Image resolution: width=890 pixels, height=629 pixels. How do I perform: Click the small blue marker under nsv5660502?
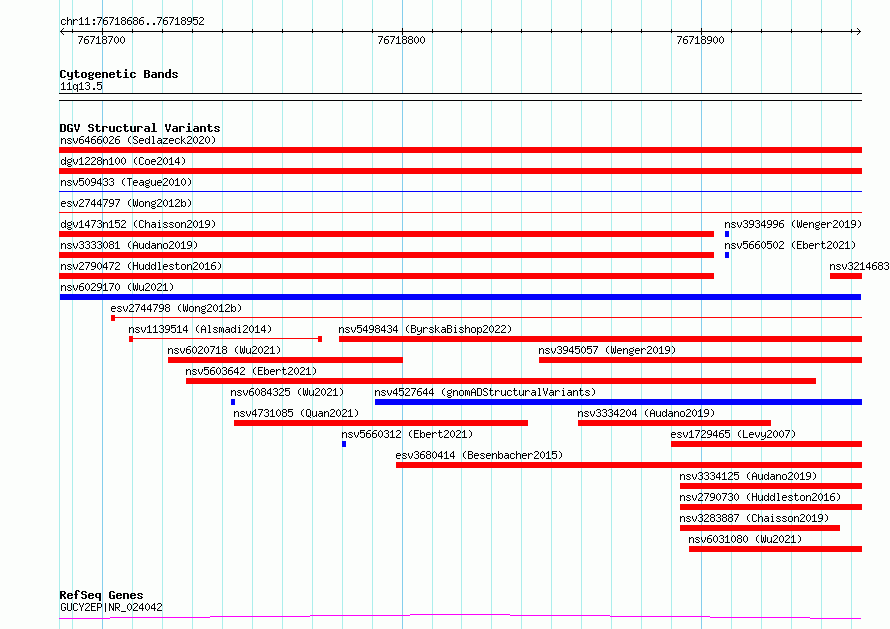pyautogui.click(x=727, y=255)
